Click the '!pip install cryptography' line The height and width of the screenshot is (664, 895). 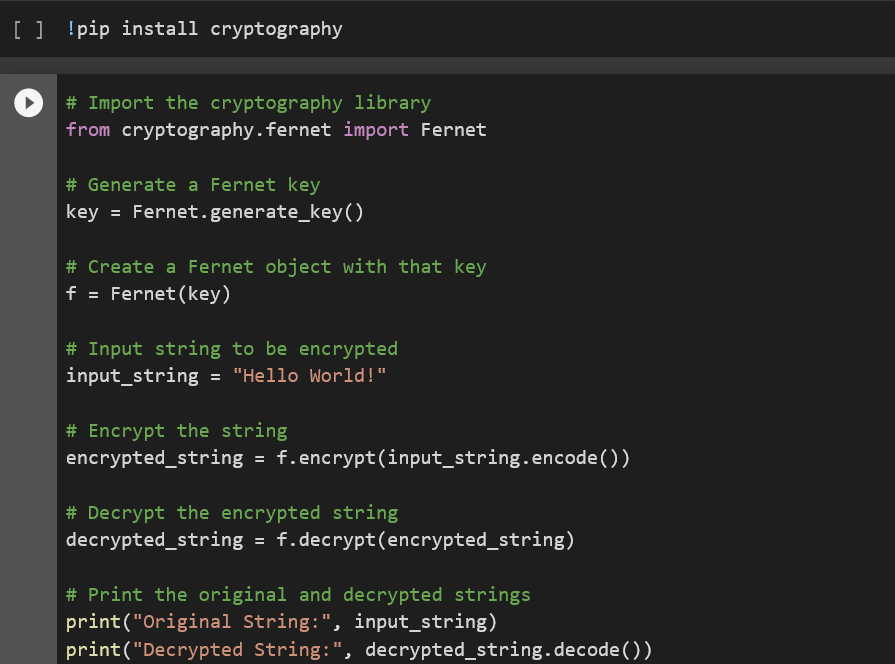click(204, 29)
